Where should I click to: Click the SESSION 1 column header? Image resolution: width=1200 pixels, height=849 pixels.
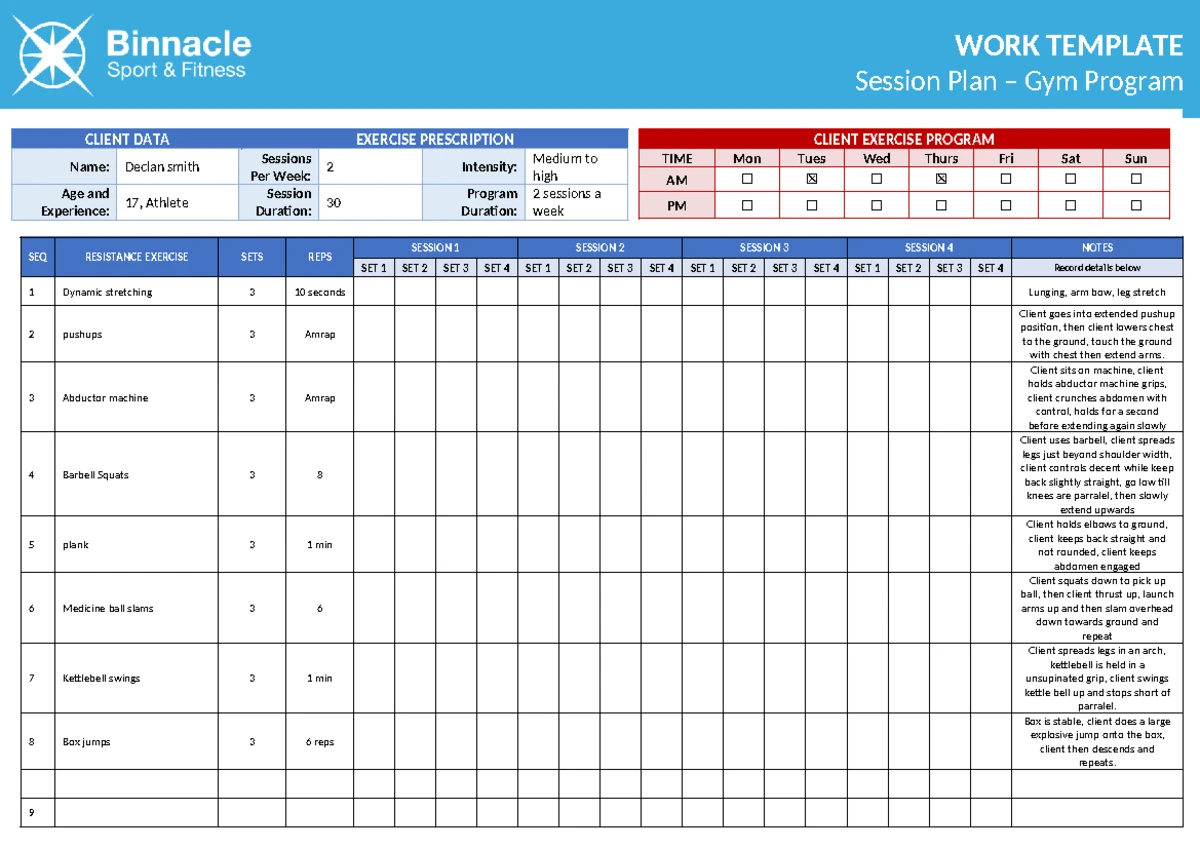pyautogui.click(x=435, y=247)
